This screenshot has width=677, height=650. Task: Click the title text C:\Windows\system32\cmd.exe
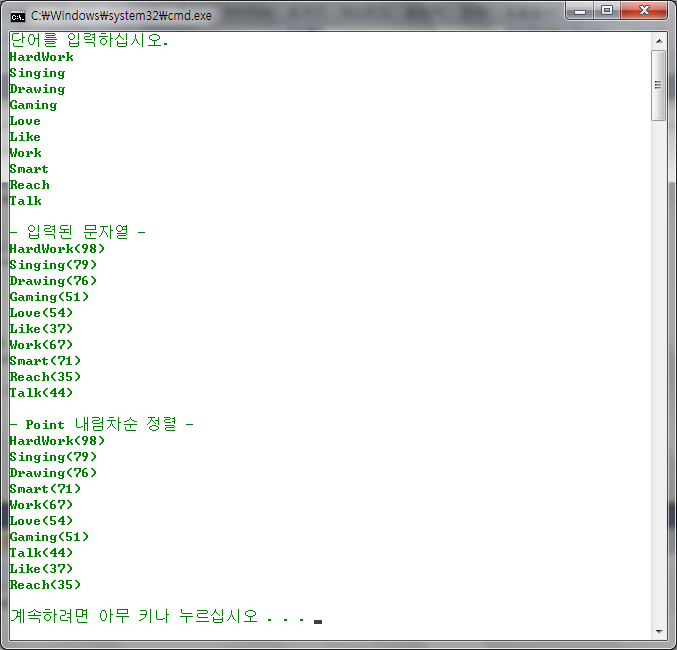121,16
